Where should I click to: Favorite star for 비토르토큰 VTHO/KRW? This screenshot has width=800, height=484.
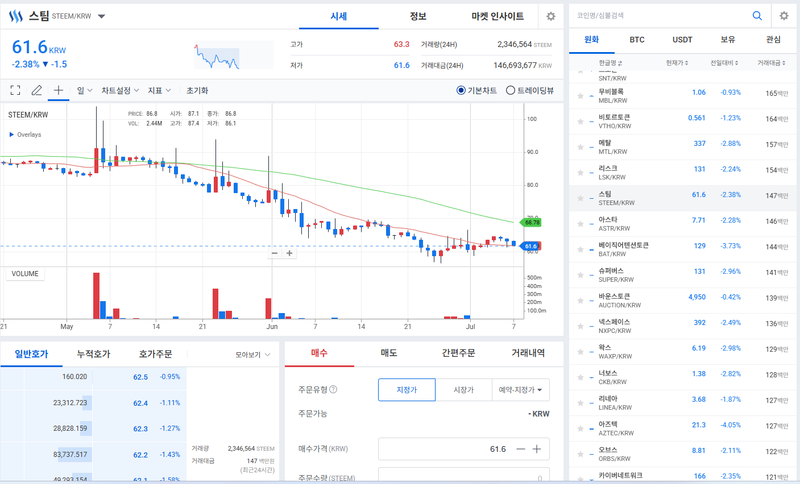pos(580,121)
